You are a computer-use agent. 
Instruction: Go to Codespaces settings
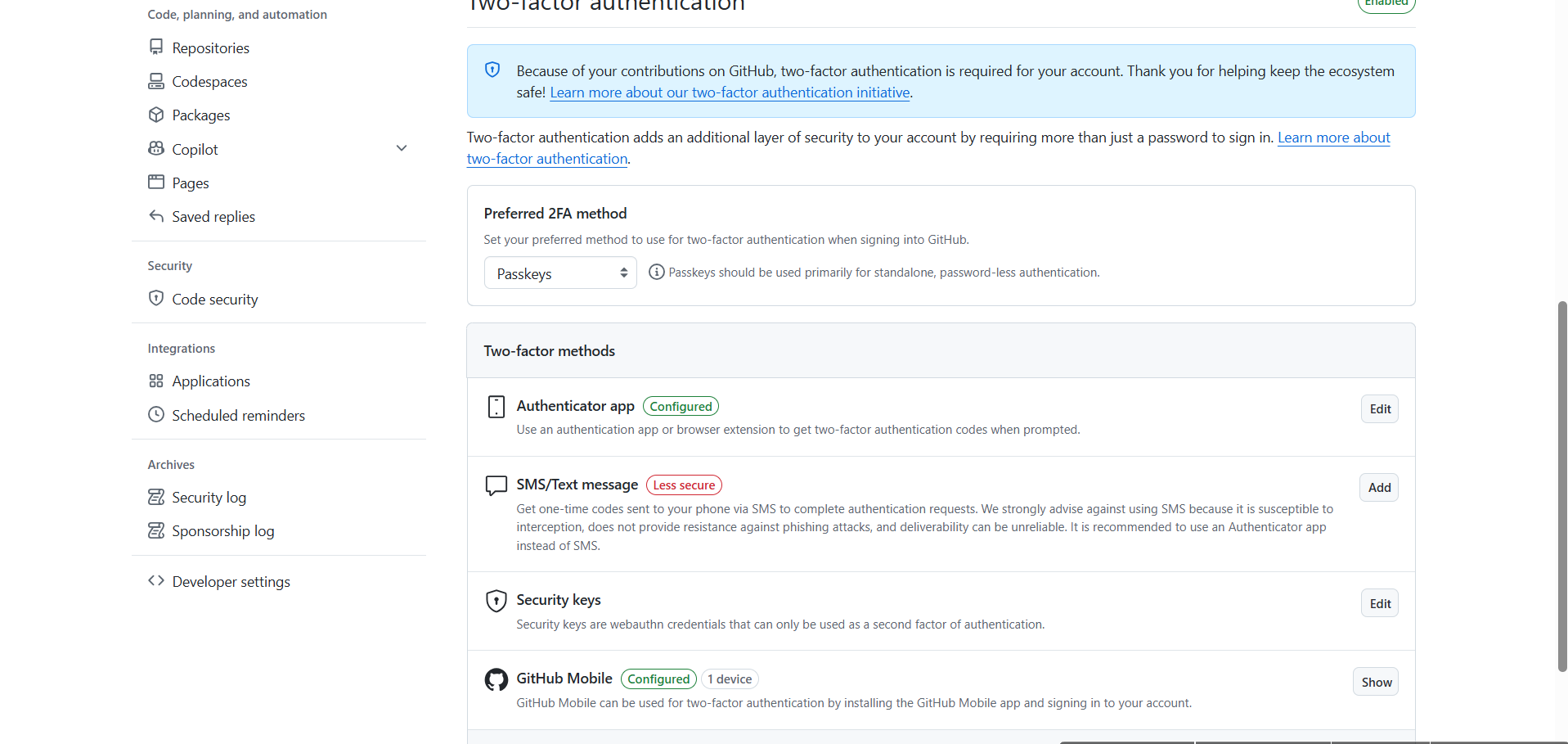(210, 81)
